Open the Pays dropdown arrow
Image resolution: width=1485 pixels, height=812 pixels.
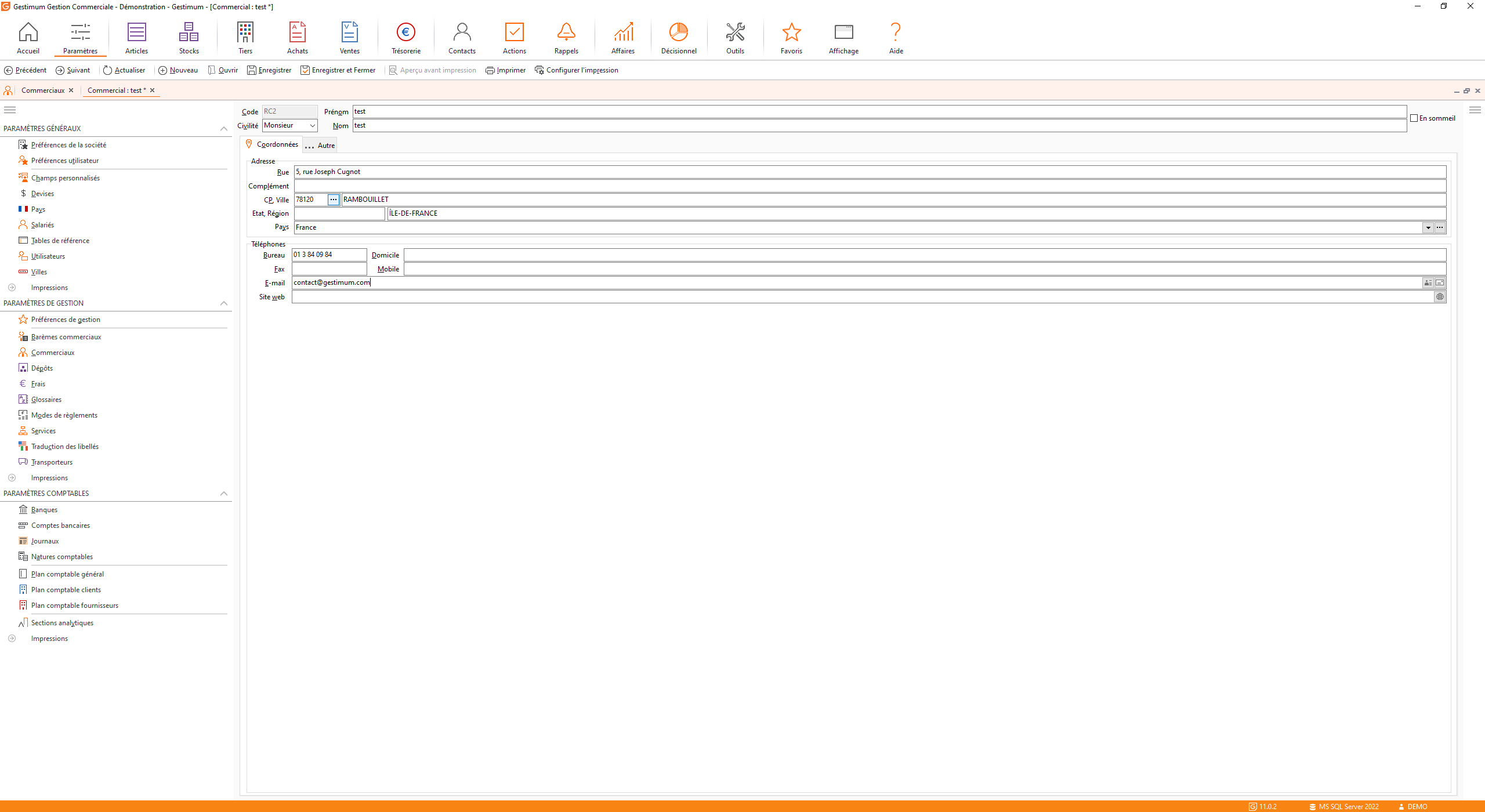1428,227
